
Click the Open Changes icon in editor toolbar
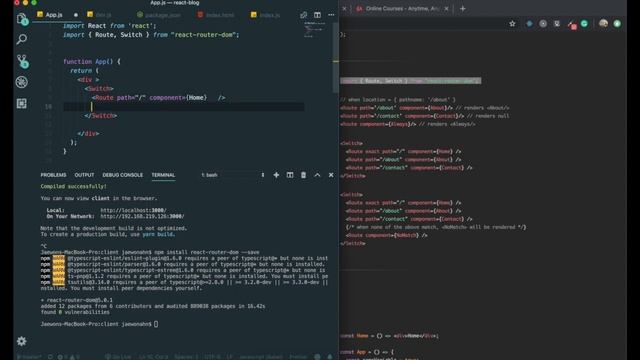click(303, 15)
